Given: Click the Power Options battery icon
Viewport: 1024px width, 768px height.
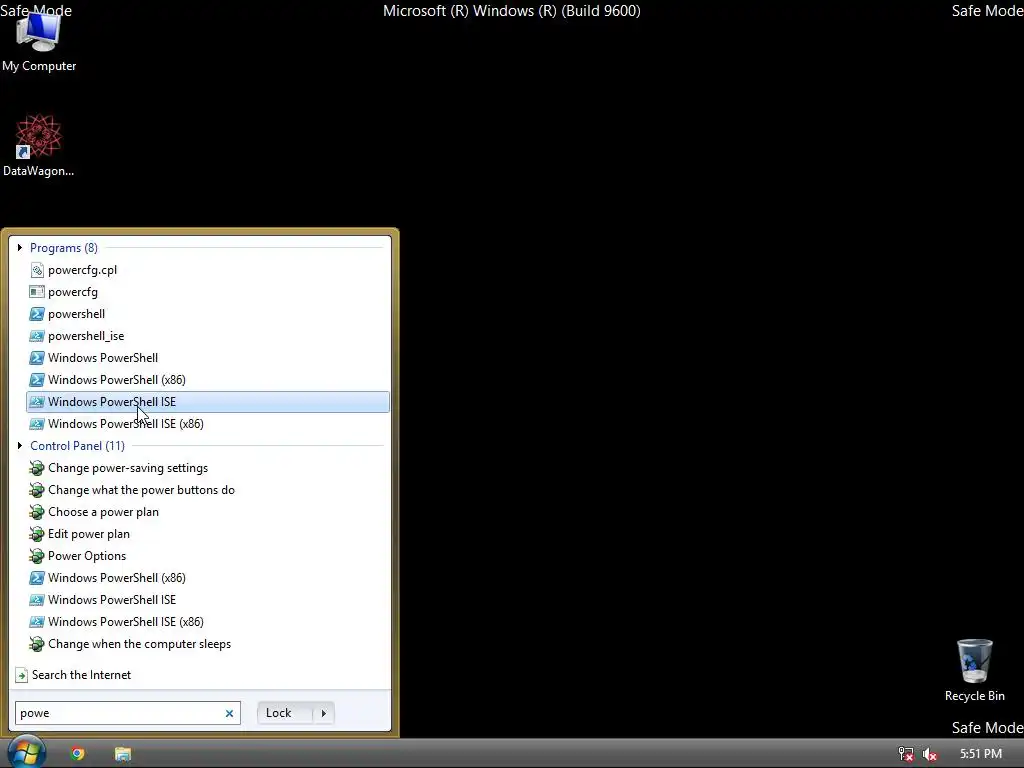Looking at the screenshot, I should [x=37, y=556].
